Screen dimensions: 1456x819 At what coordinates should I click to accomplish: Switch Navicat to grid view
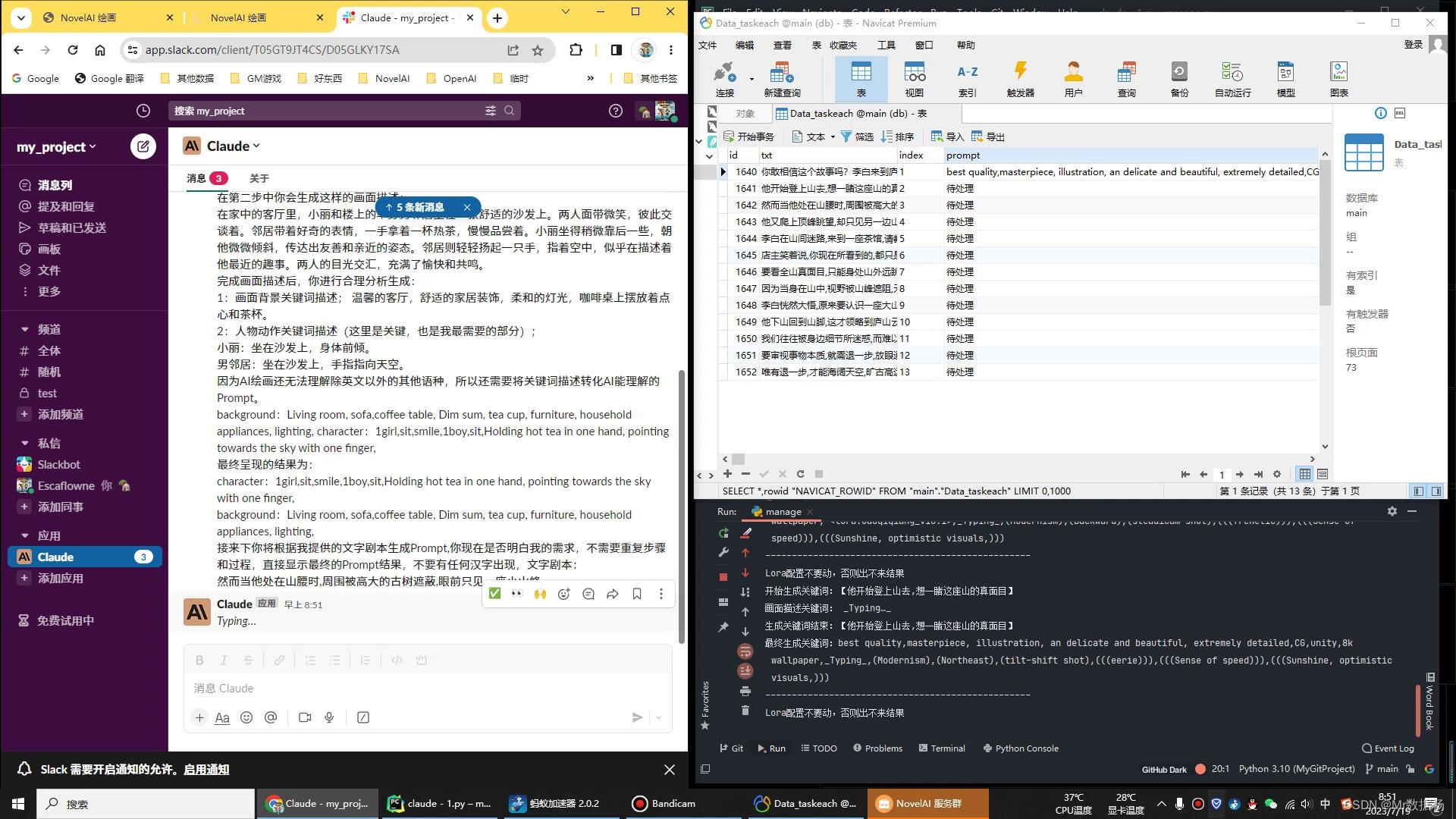tap(1304, 474)
